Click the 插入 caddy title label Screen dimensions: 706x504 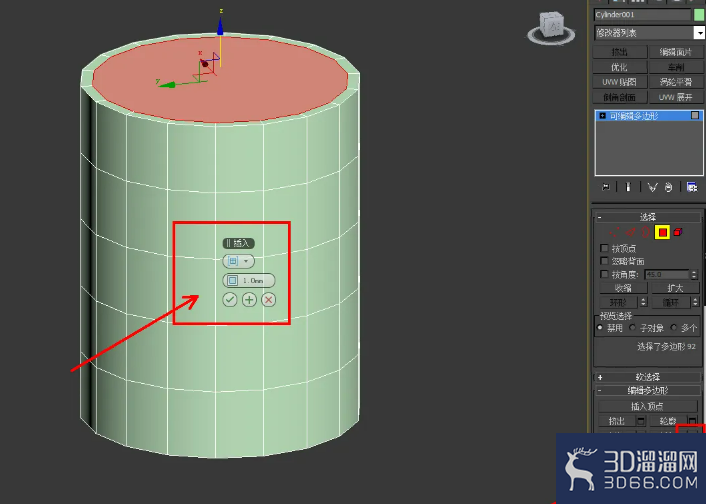pos(239,243)
